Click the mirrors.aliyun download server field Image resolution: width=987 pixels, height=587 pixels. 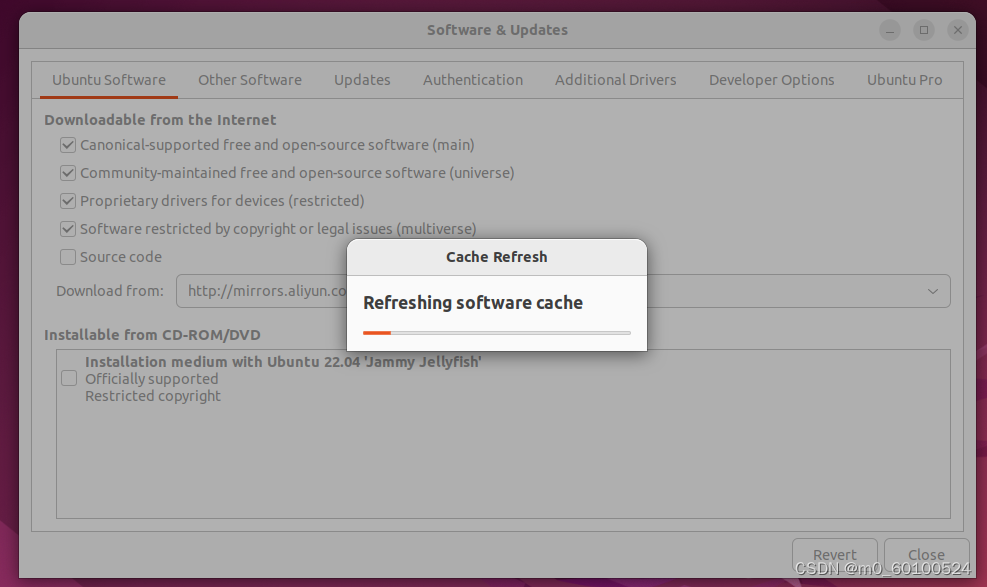tap(563, 291)
